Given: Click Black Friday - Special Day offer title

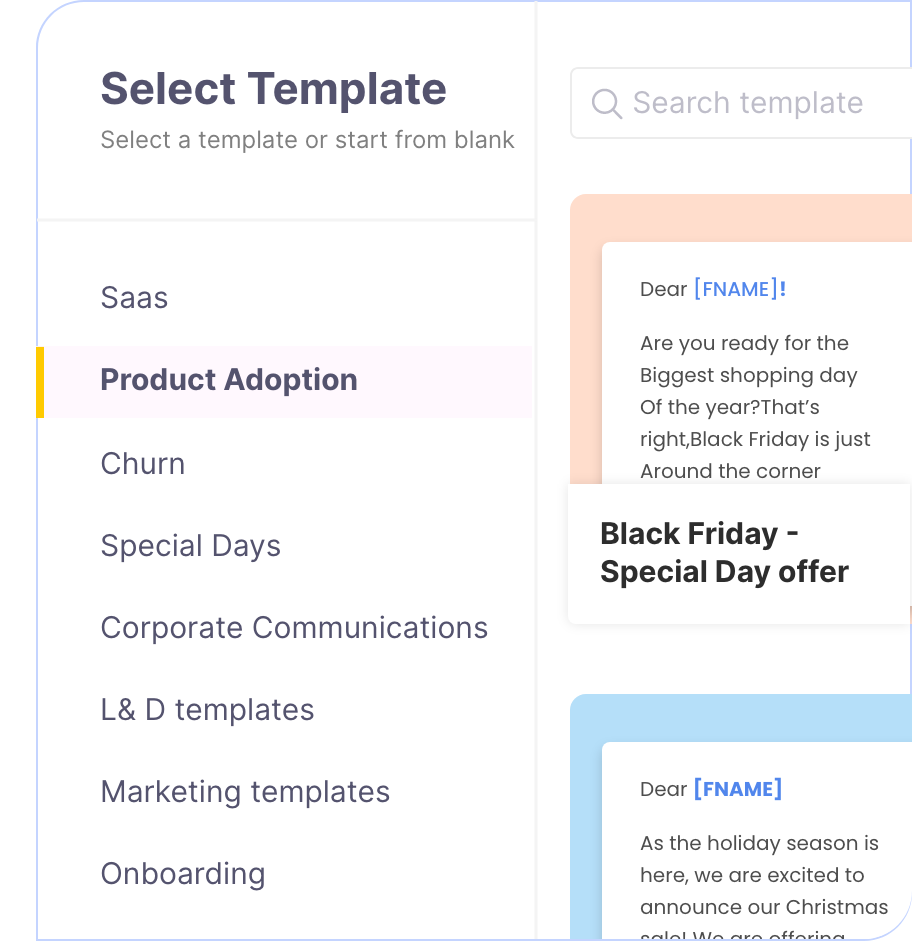Looking at the screenshot, I should click(x=724, y=553).
